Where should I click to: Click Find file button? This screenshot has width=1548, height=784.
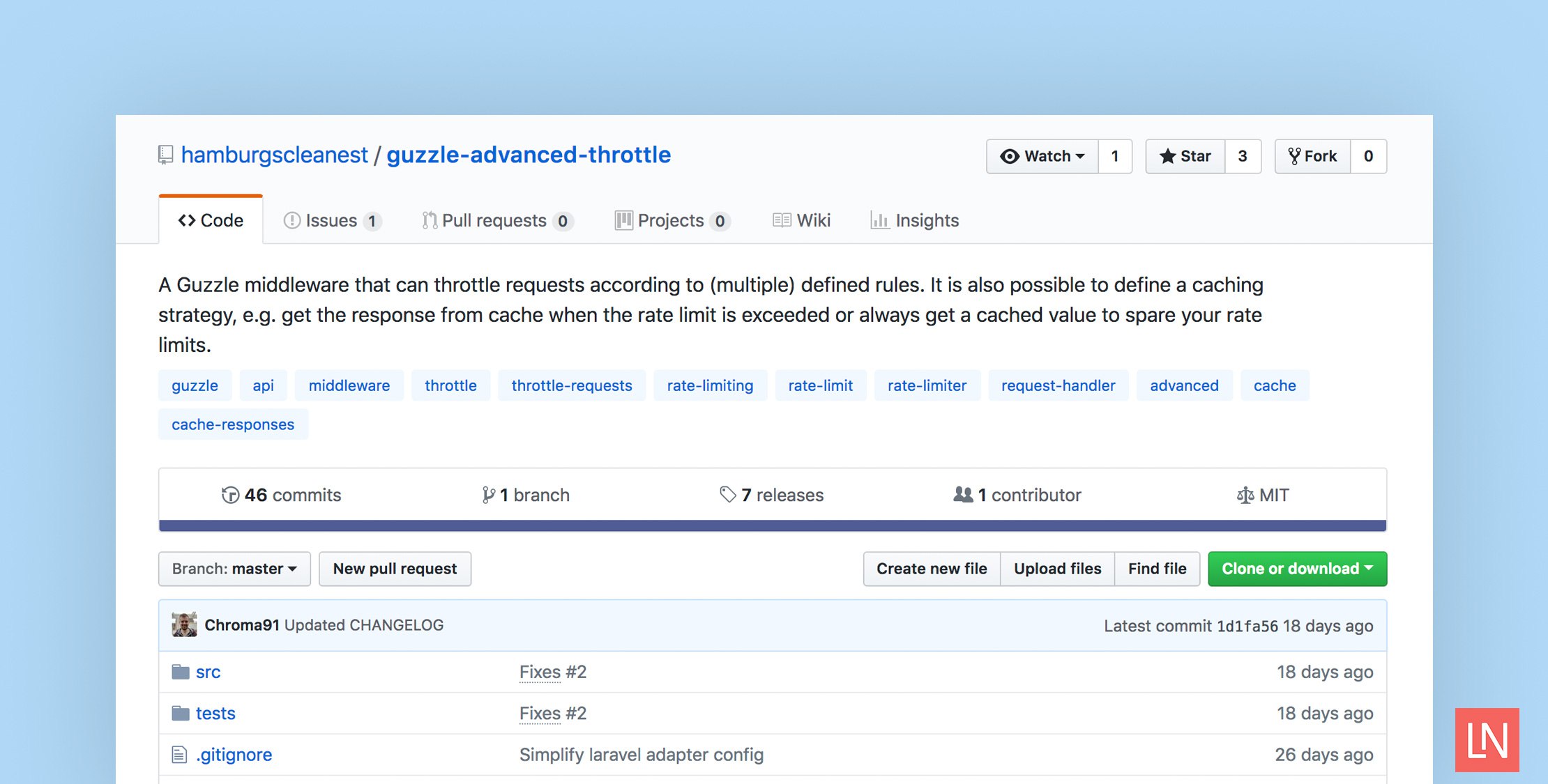coord(1157,569)
